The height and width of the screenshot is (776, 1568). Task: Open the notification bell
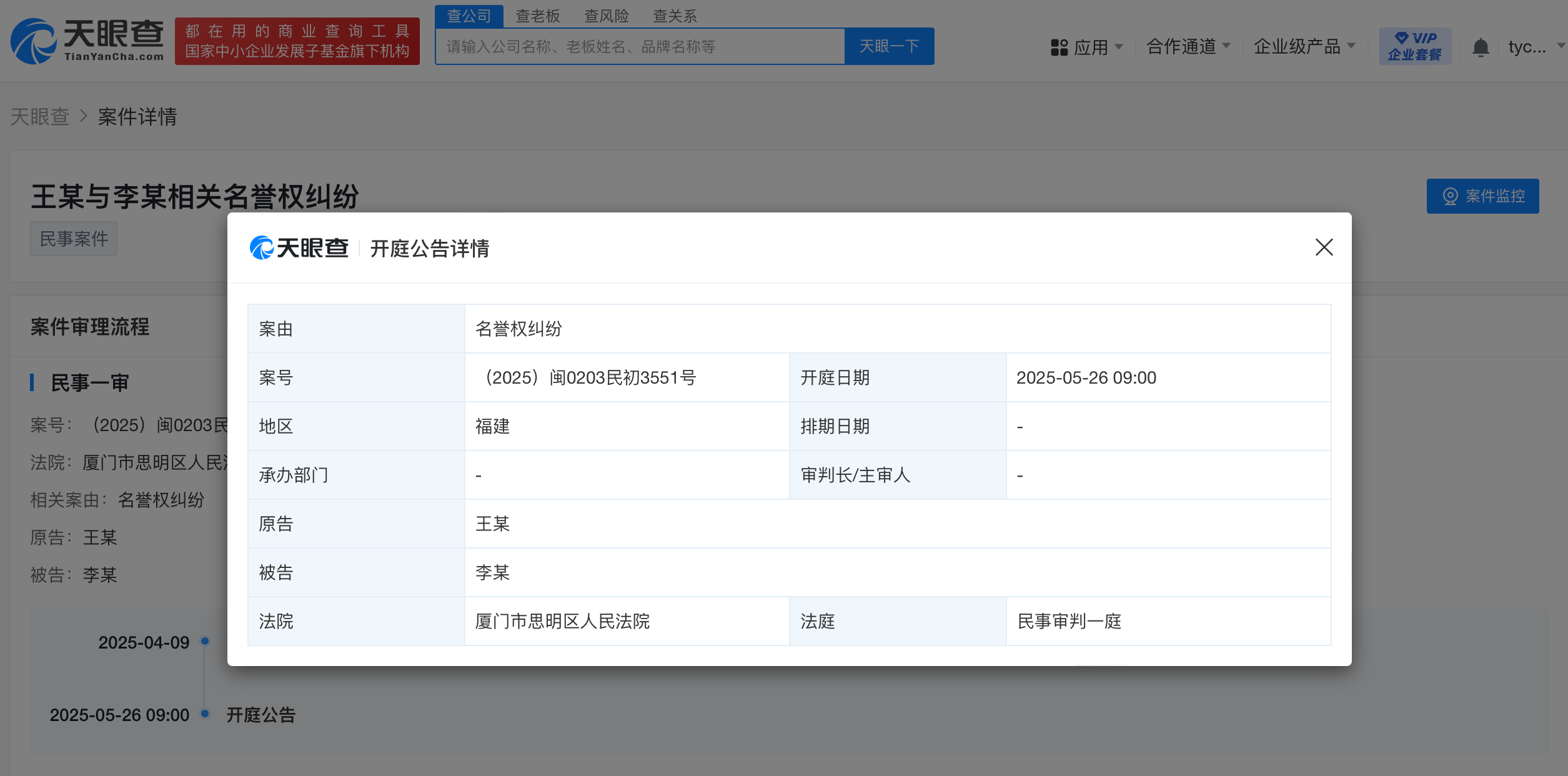click(1481, 47)
